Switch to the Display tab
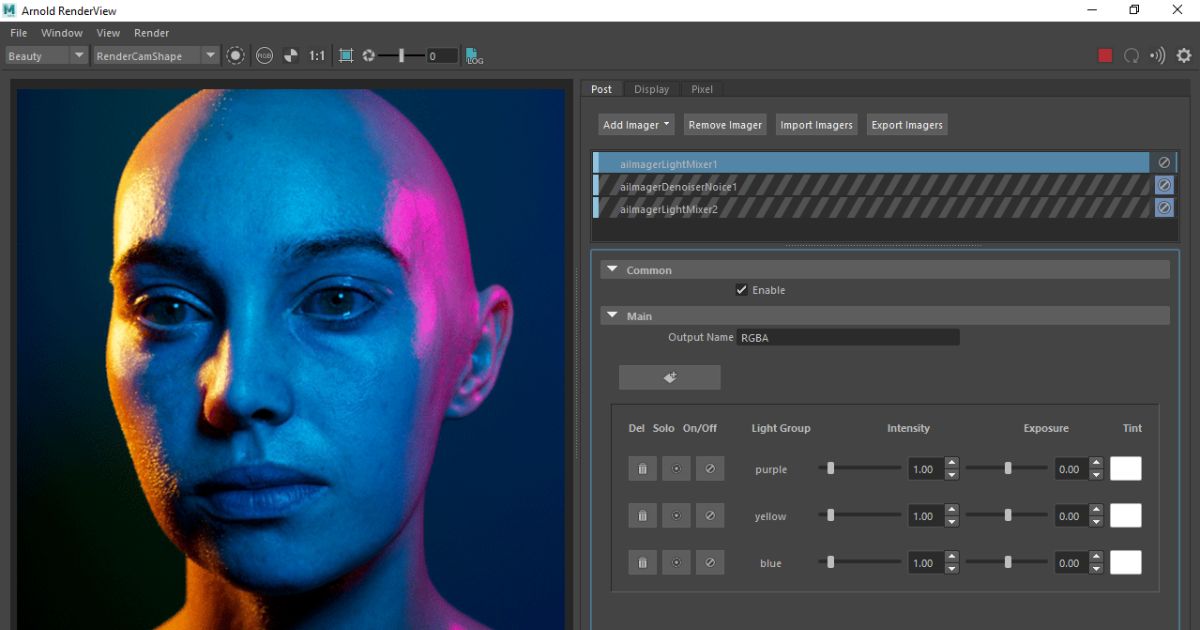 point(651,89)
